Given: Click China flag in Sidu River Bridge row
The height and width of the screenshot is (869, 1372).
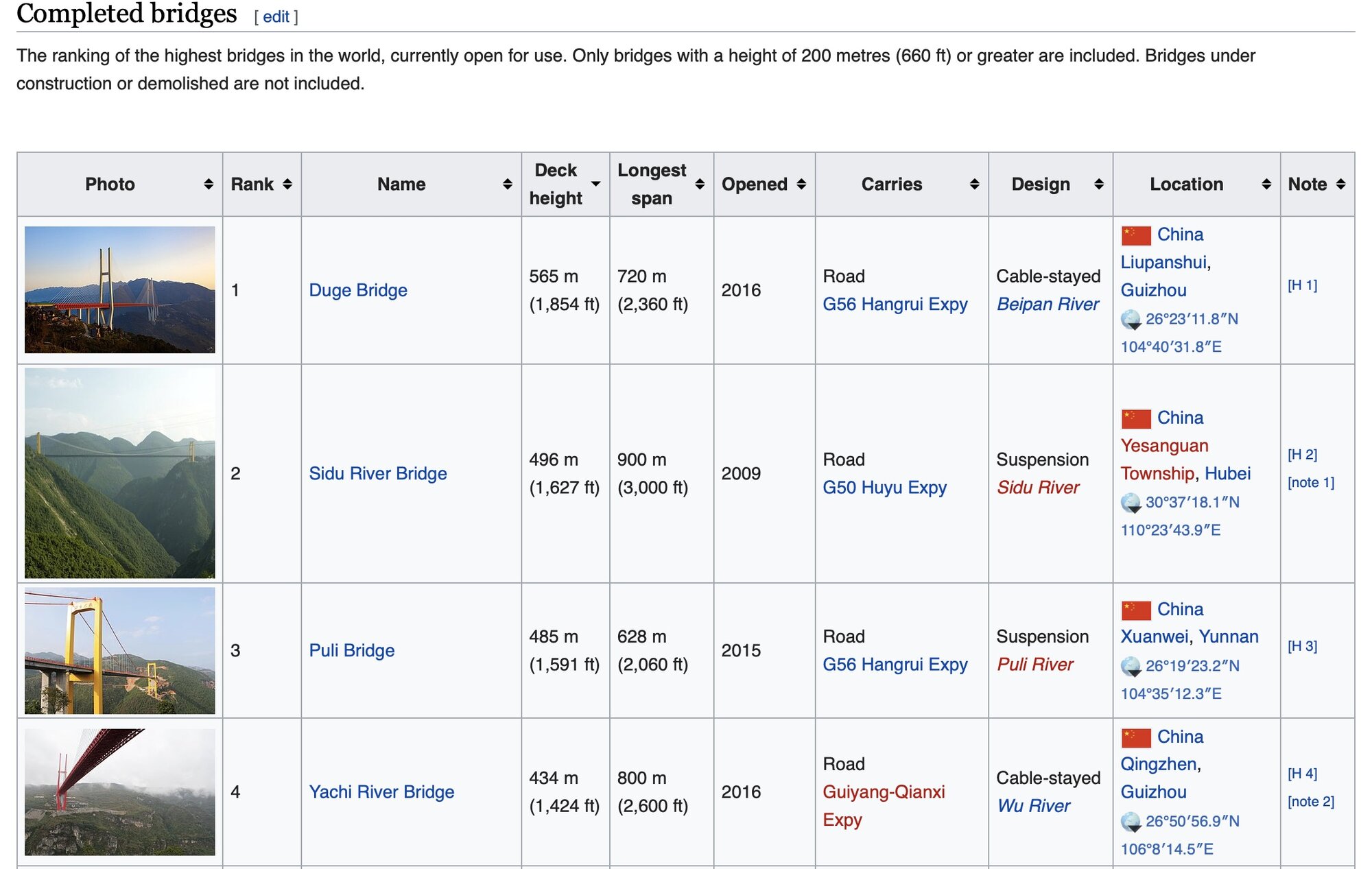Looking at the screenshot, I should tap(1136, 418).
